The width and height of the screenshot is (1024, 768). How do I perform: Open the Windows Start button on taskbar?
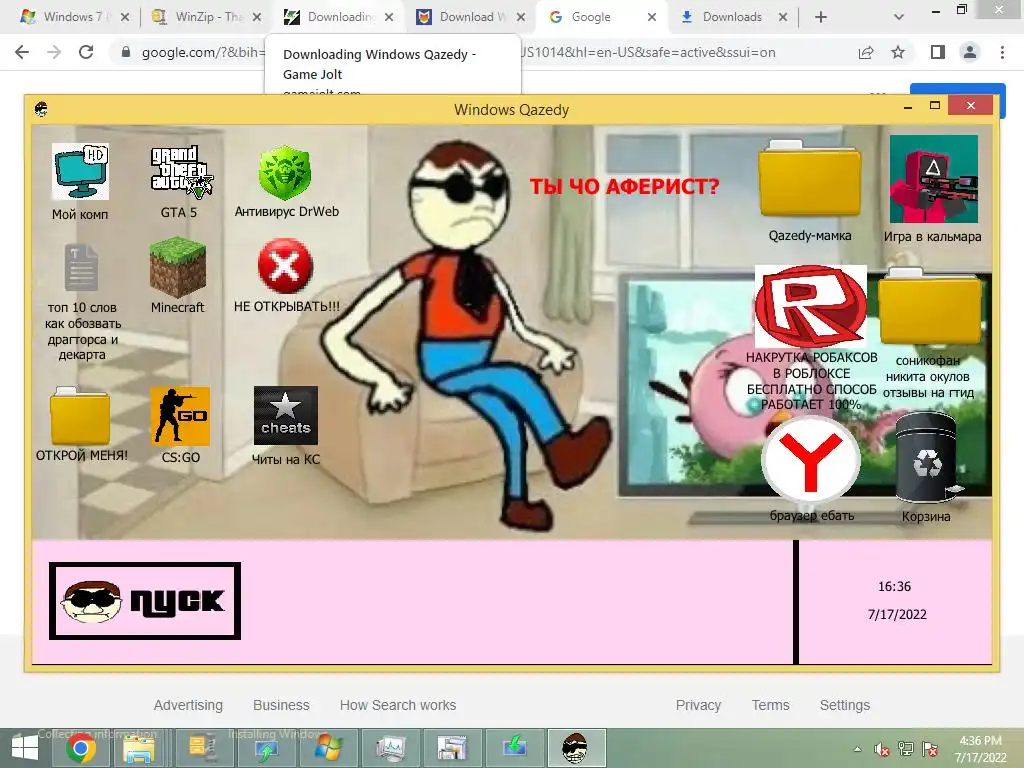pyautogui.click(x=25, y=748)
